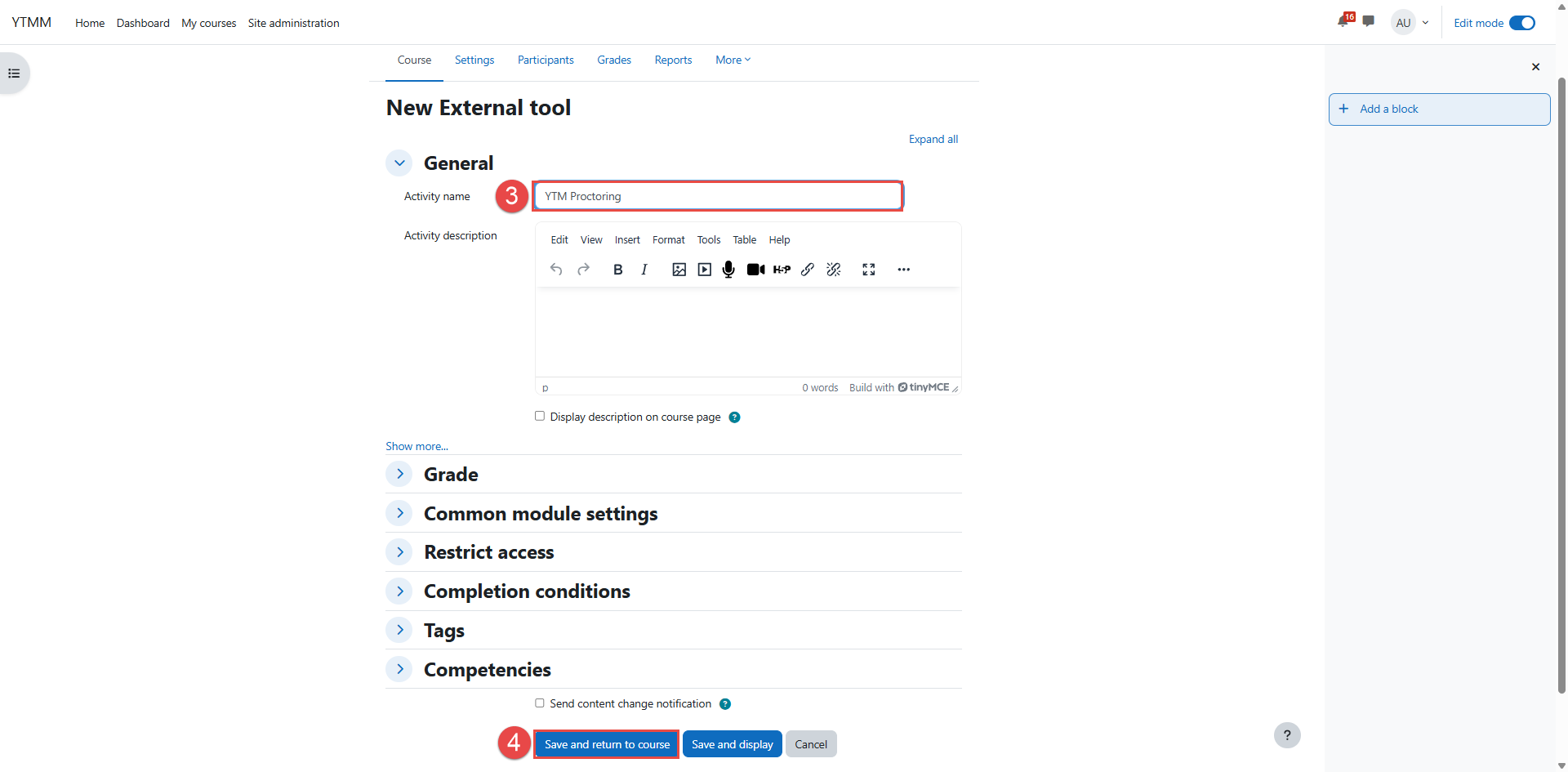
Task: Switch to the Settings tab
Action: (x=474, y=60)
